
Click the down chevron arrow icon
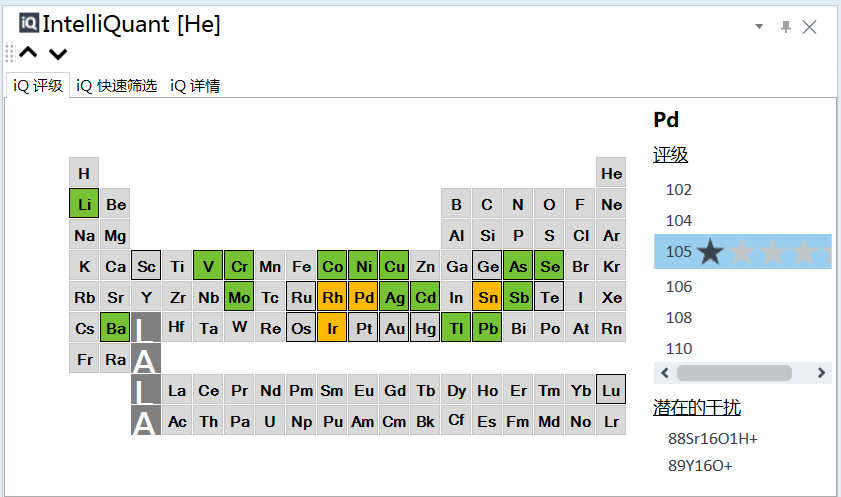click(58, 53)
